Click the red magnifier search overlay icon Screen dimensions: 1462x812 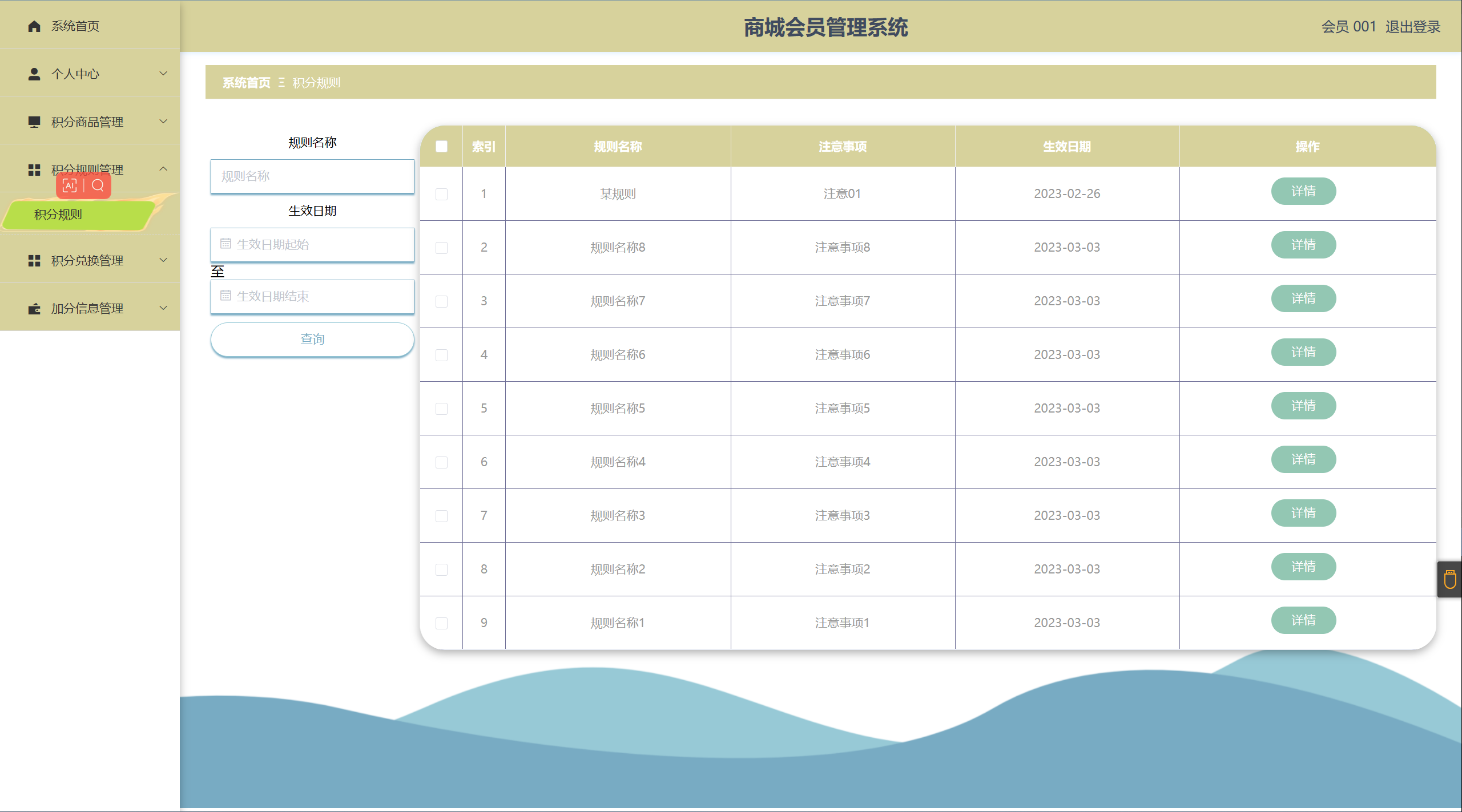[98, 185]
